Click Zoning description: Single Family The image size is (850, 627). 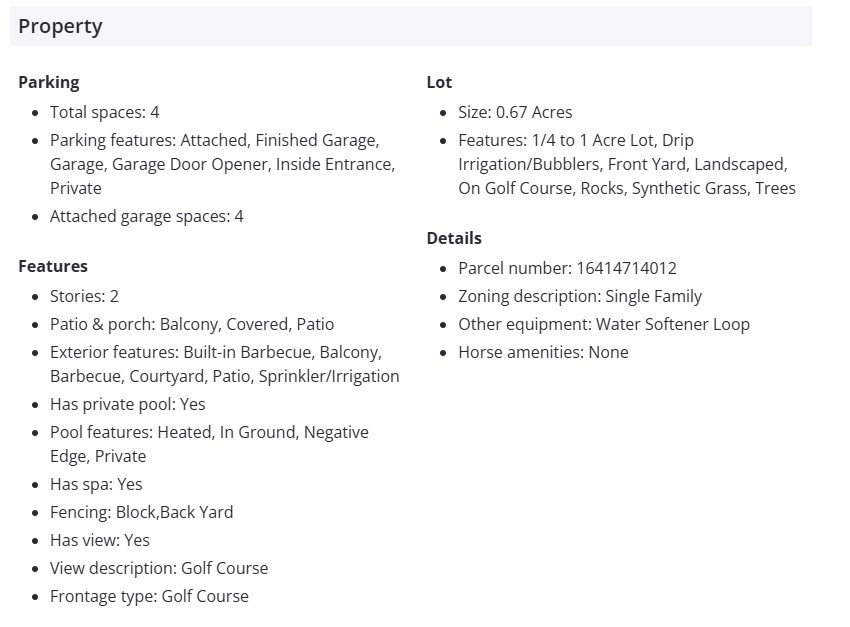pyautogui.click(x=580, y=296)
